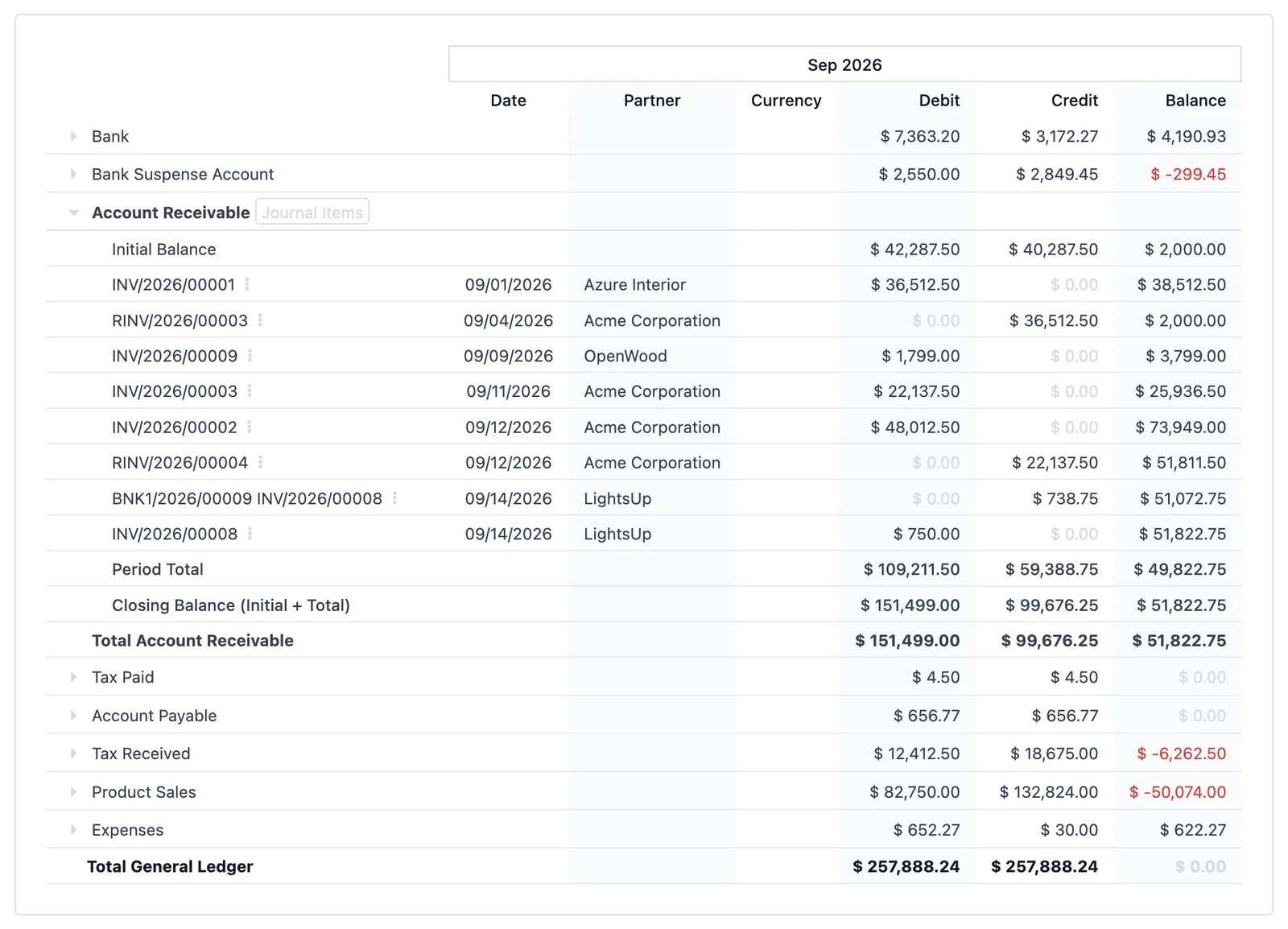The width and height of the screenshot is (1288, 929).
Task: Click Product Sales balance $ -50,074.00
Action: coord(1178,792)
